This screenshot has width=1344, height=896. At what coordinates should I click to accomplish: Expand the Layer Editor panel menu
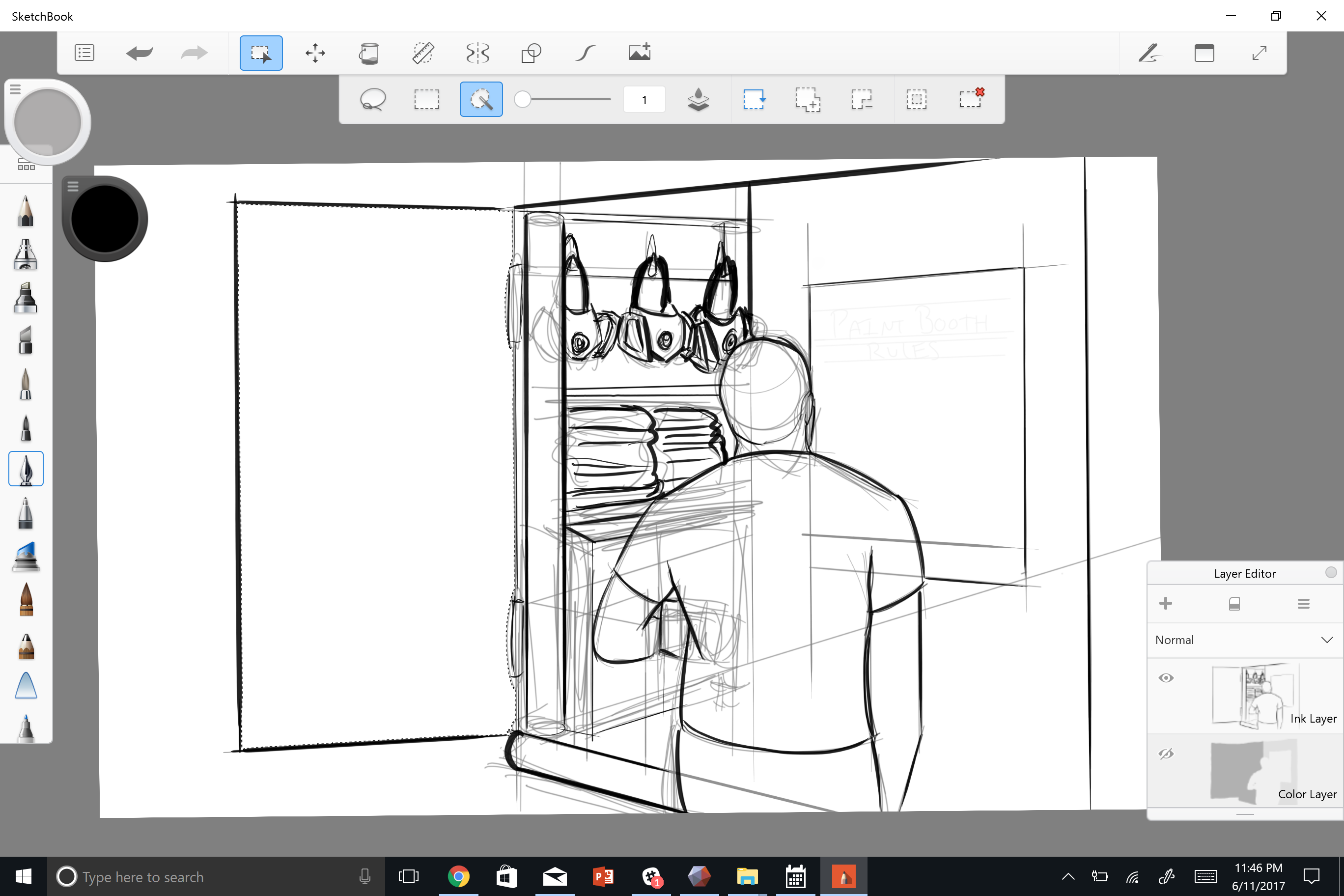pos(1303,604)
